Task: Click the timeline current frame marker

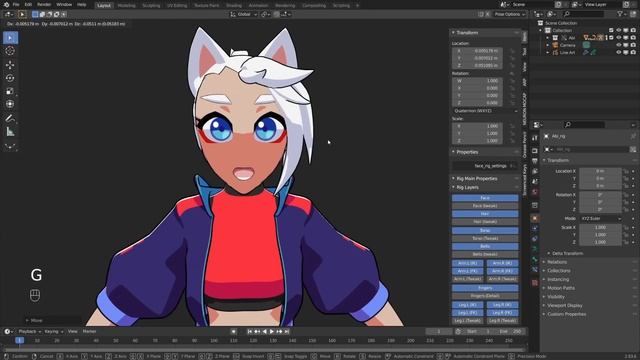Action: [19, 340]
